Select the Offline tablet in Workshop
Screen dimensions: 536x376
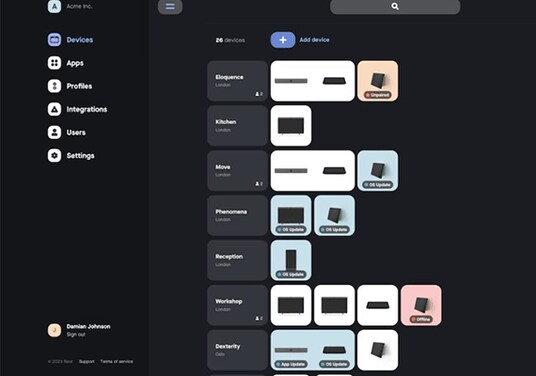(x=421, y=305)
